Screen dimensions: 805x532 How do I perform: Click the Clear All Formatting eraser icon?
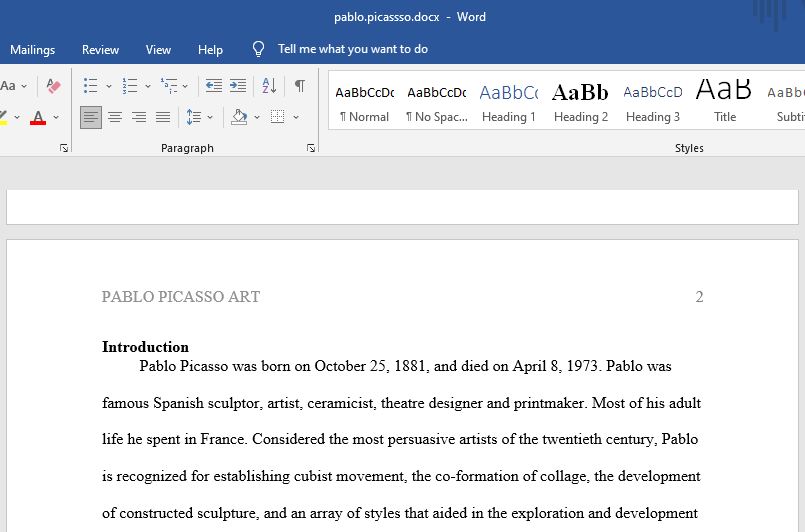pos(53,85)
